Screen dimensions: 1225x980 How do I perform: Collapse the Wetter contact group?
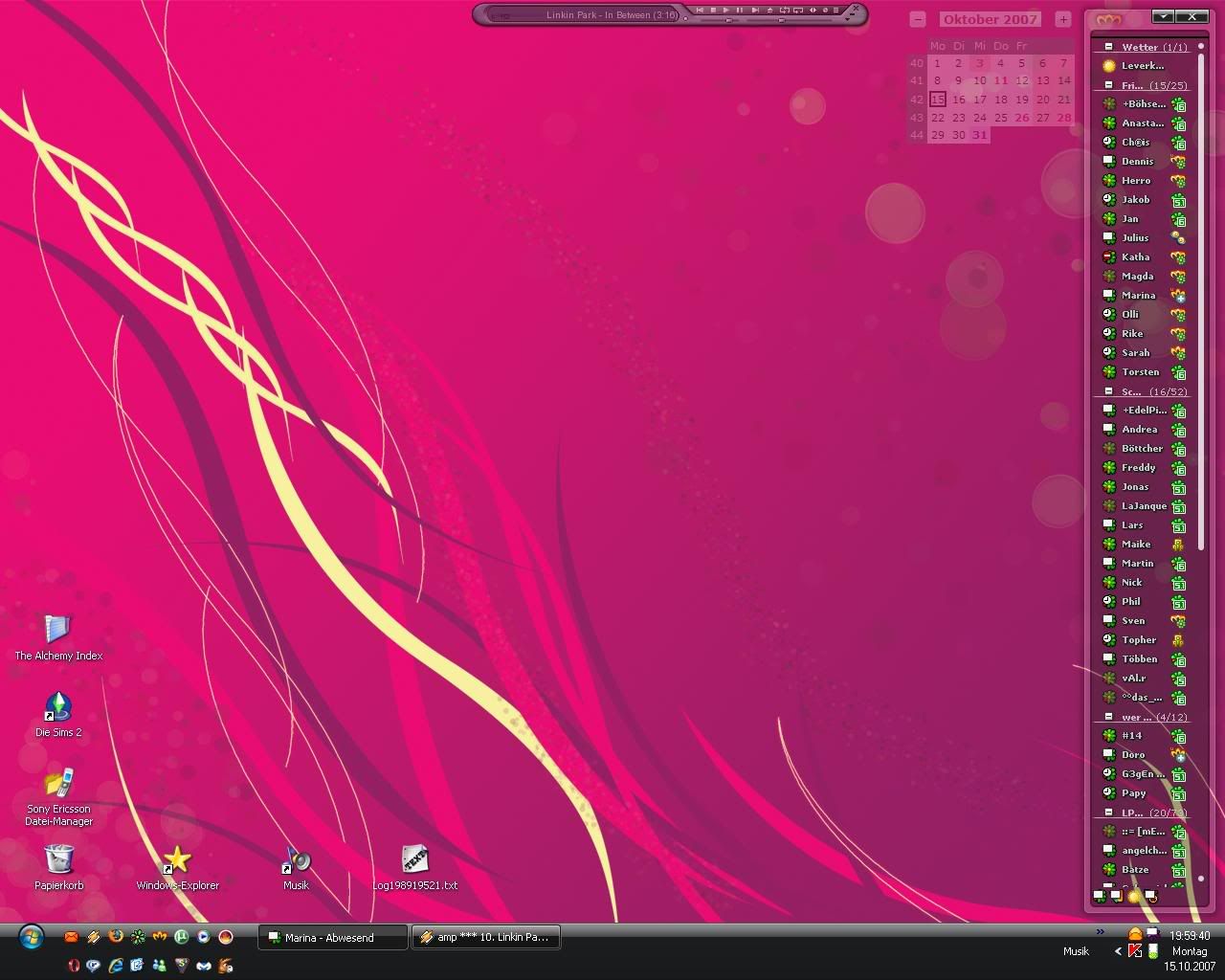click(x=1108, y=47)
